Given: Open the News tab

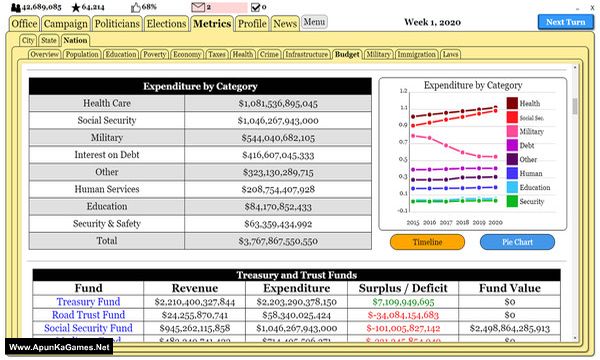Looking at the screenshot, I should click(x=285, y=24).
